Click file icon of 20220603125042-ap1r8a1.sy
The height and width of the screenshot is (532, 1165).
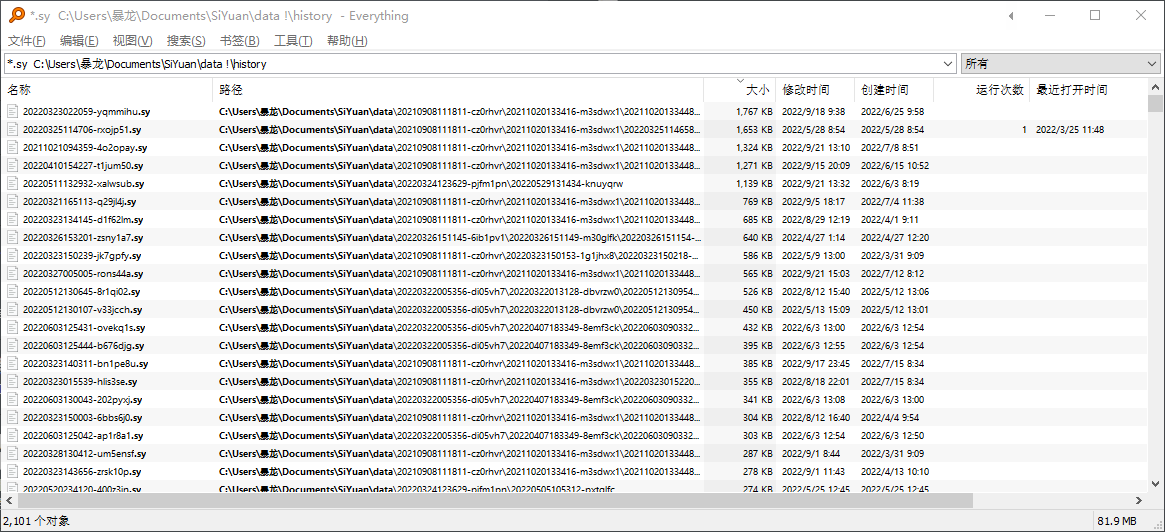coord(13,435)
